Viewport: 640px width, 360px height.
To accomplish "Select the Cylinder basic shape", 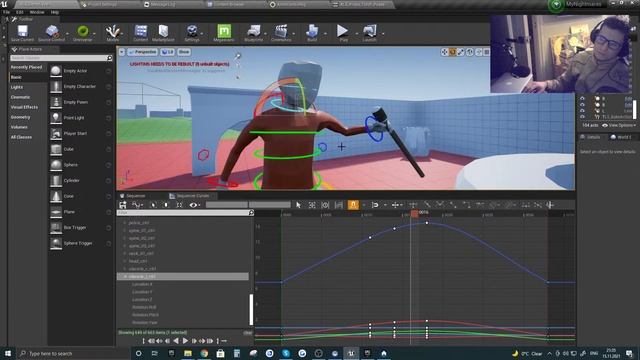I will coord(56,180).
